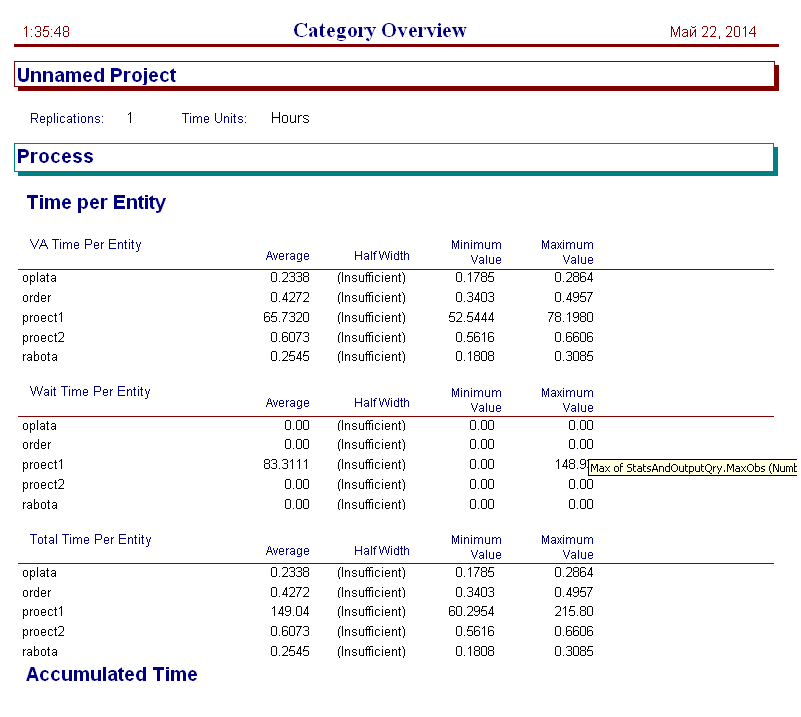This screenshot has height=717, width=801.
Task: Click proect1 row label in Wait Time table
Action: (43, 465)
